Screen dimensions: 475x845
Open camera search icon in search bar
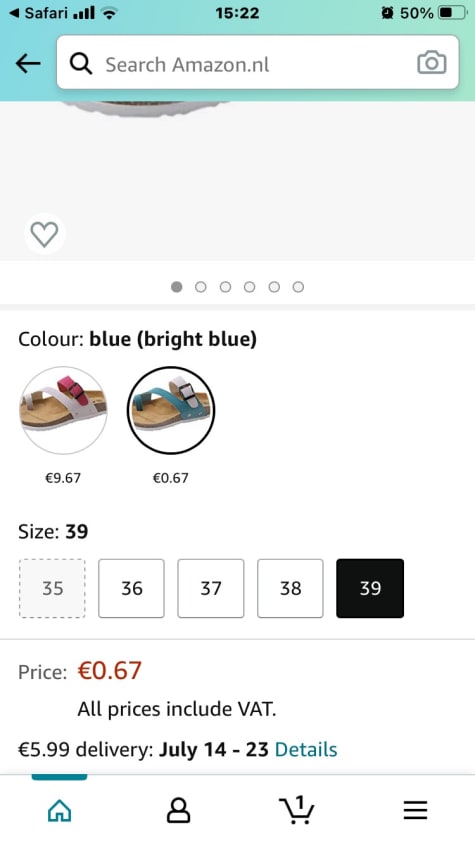[432, 63]
